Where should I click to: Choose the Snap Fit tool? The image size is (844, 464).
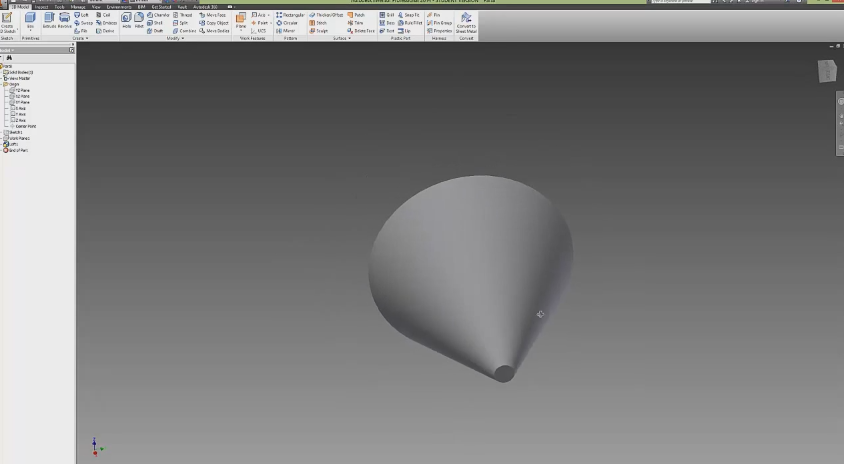point(409,15)
